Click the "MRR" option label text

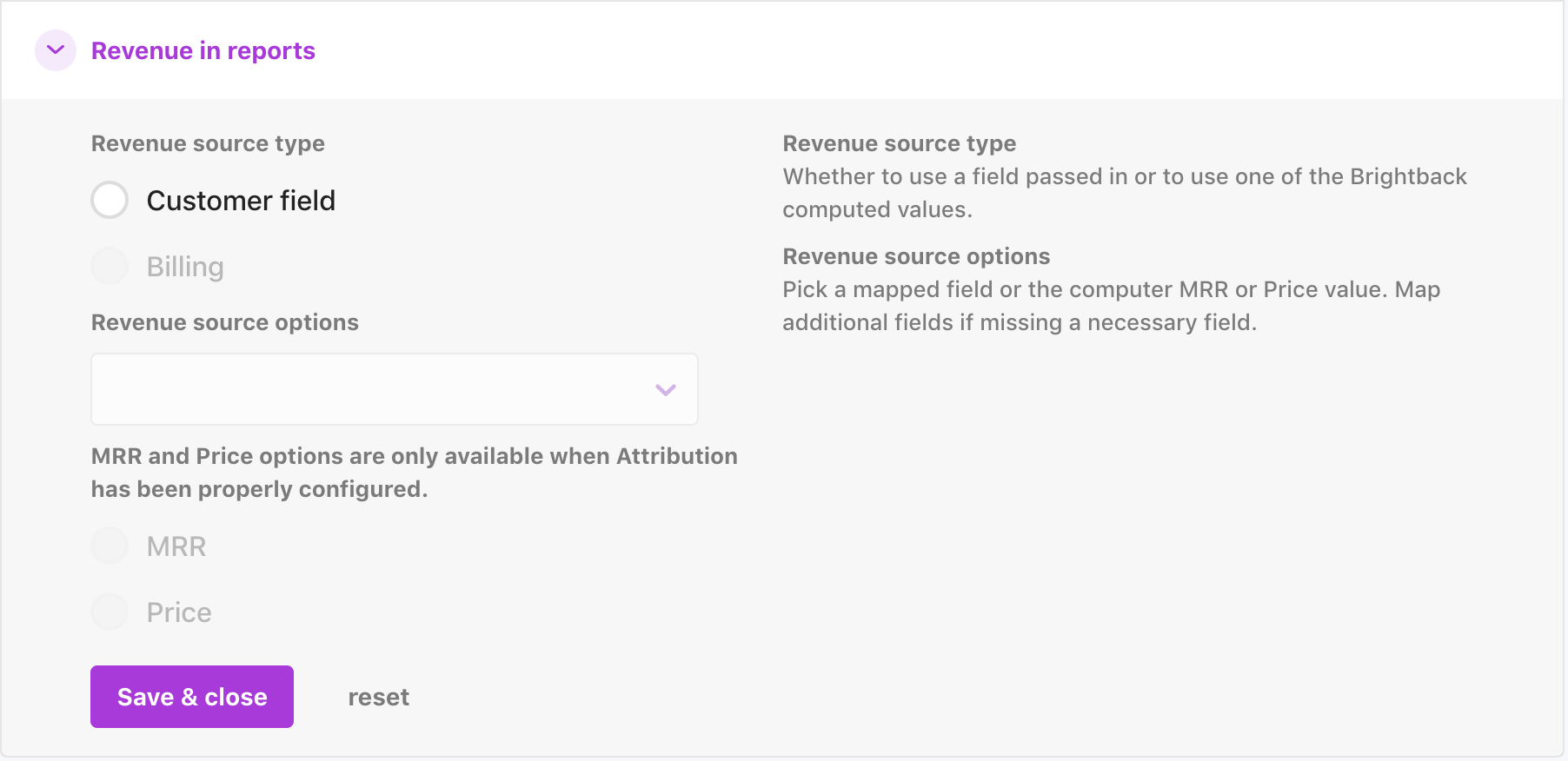coord(176,546)
